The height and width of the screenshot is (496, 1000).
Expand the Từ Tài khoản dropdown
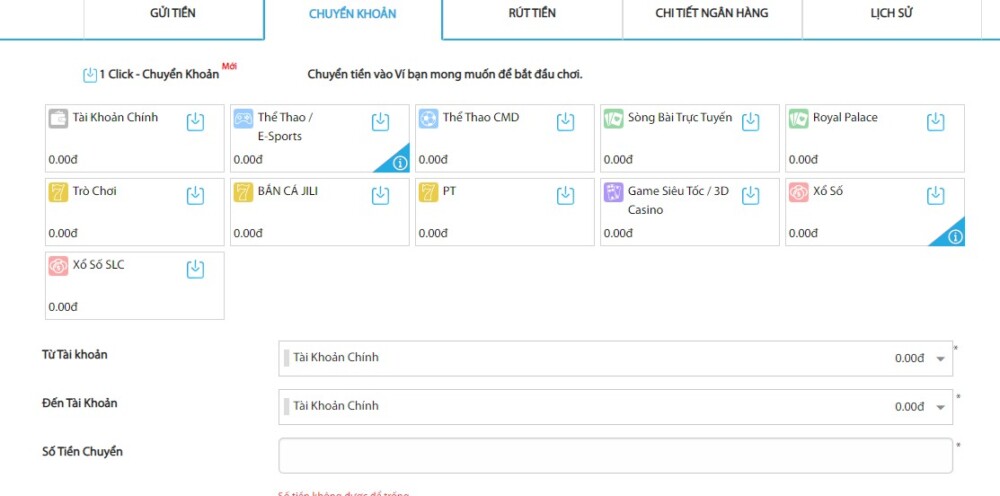939,359
